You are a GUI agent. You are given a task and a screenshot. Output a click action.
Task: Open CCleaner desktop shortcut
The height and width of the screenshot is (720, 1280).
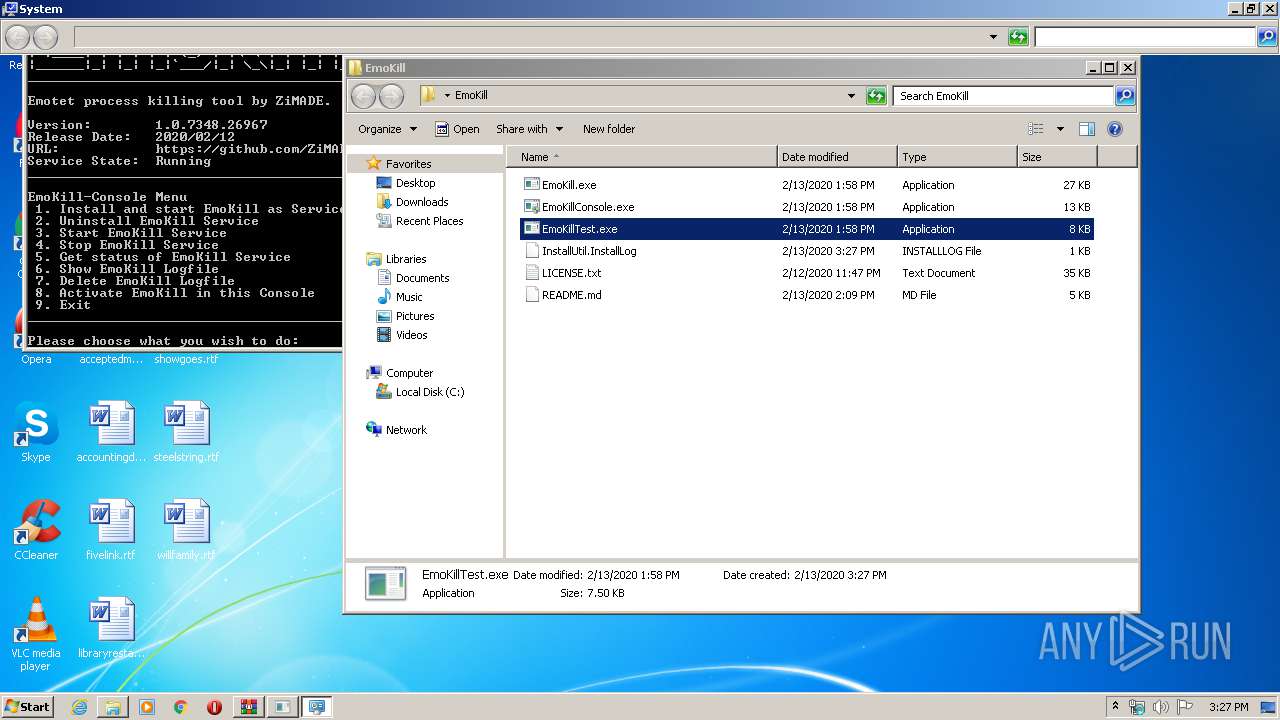click(x=36, y=531)
